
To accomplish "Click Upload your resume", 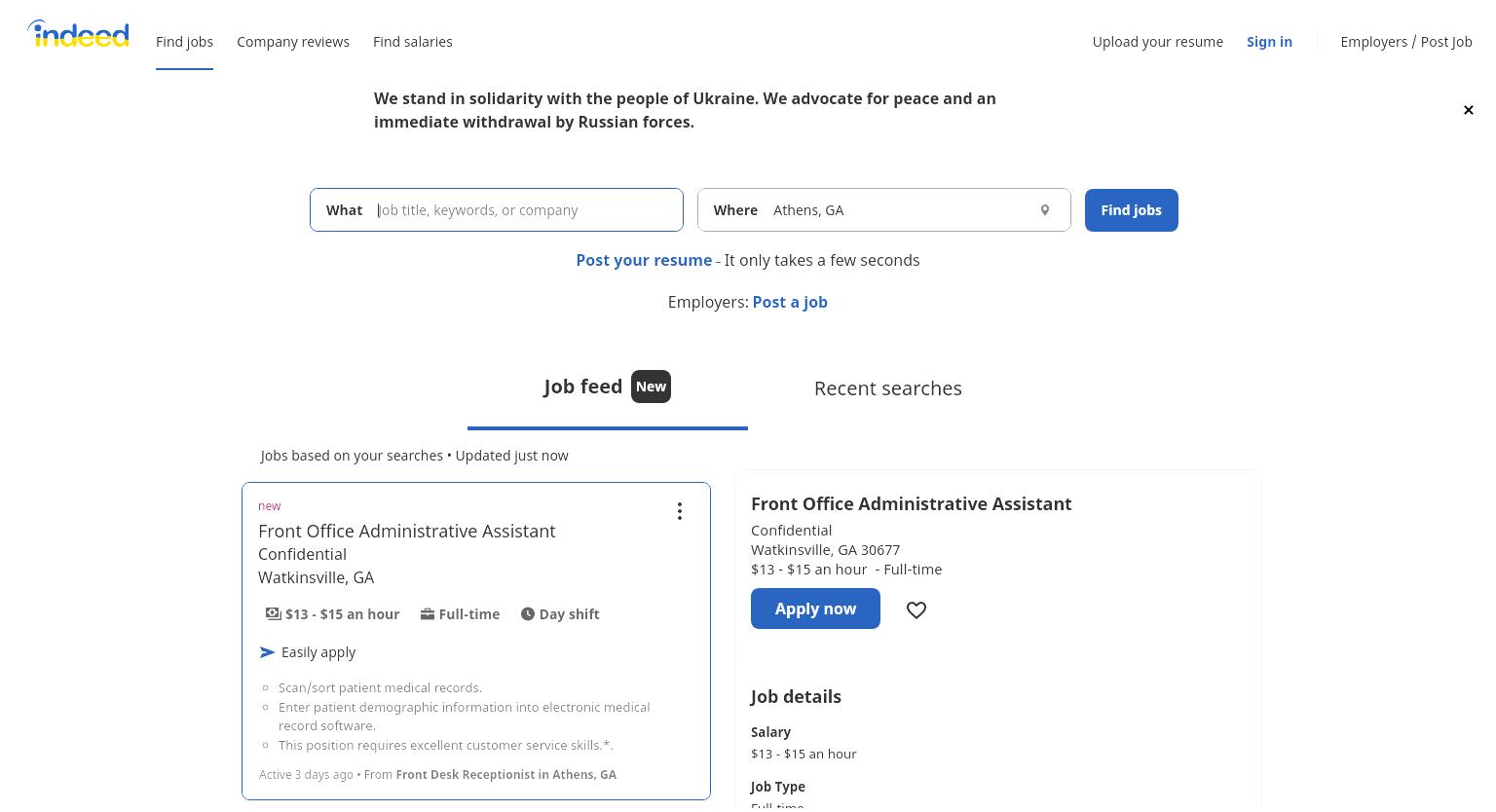I will [1158, 42].
